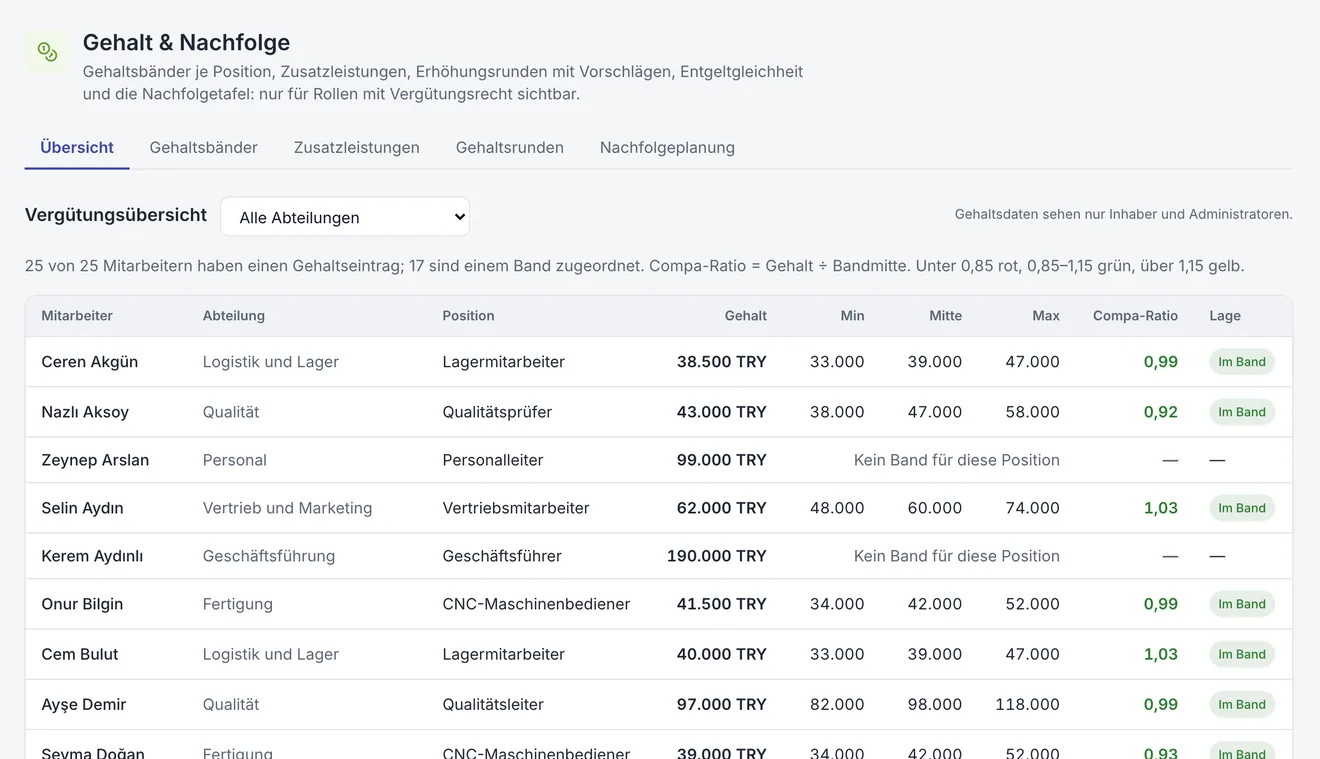Select employee Zeynep Arslan
This screenshot has height=759, width=1320.
tap(95, 460)
